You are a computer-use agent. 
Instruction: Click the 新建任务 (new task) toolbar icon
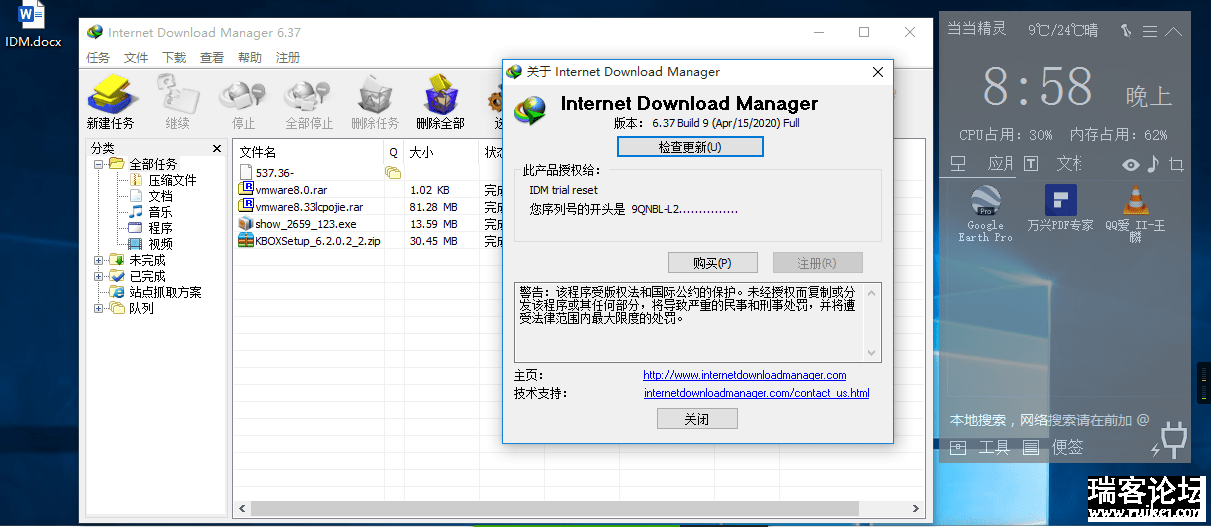pos(110,101)
